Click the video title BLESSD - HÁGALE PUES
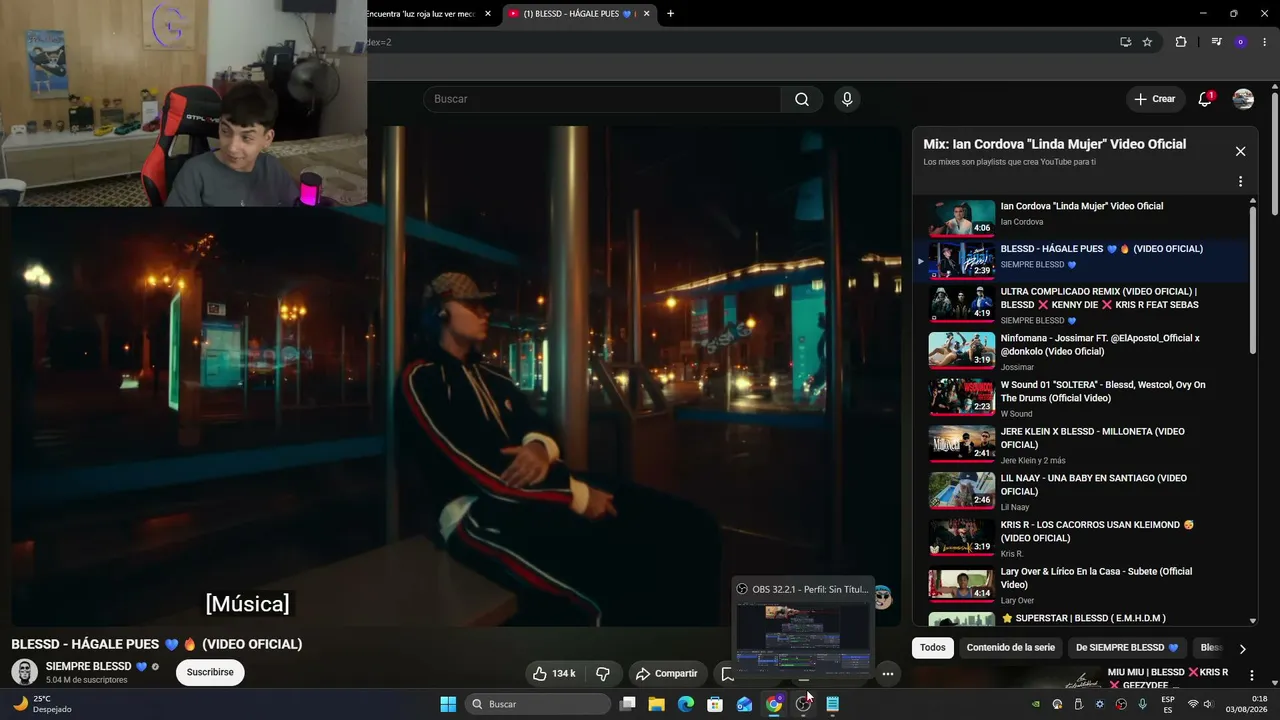The height and width of the screenshot is (720, 1280). tap(157, 644)
